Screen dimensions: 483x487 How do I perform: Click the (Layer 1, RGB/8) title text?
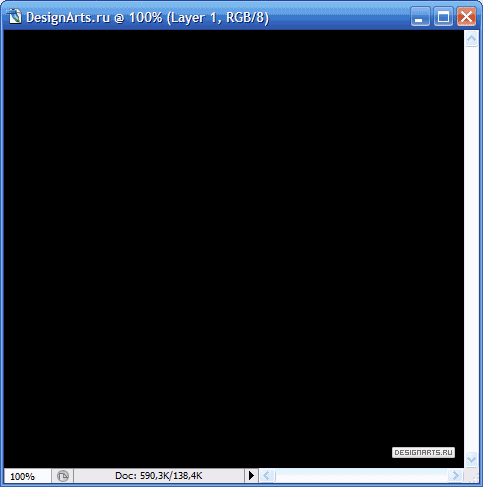click(x=218, y=17)
